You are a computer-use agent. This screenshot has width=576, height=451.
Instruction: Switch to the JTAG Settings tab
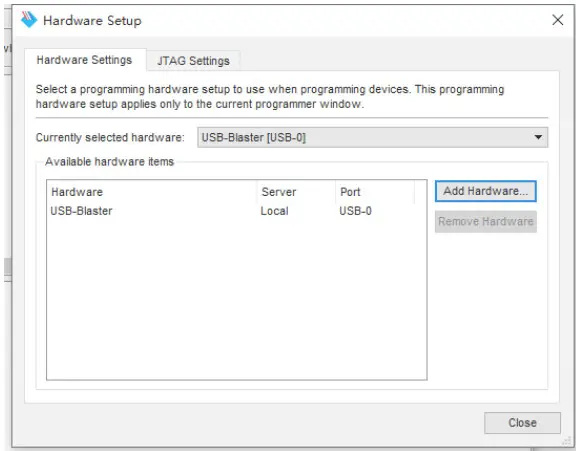pyautogui.click(x=193, y=61)
